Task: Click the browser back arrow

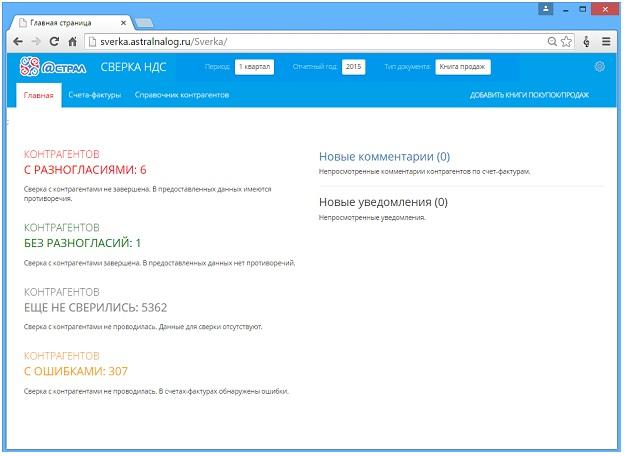Action: point(18,41)
